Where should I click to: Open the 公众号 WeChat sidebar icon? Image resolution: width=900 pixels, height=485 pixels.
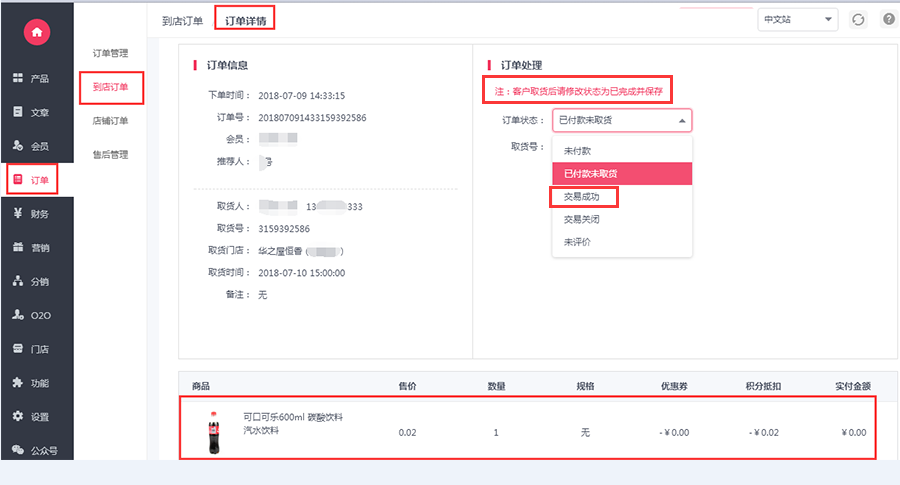pyautogui.click(x=18, y=450)
